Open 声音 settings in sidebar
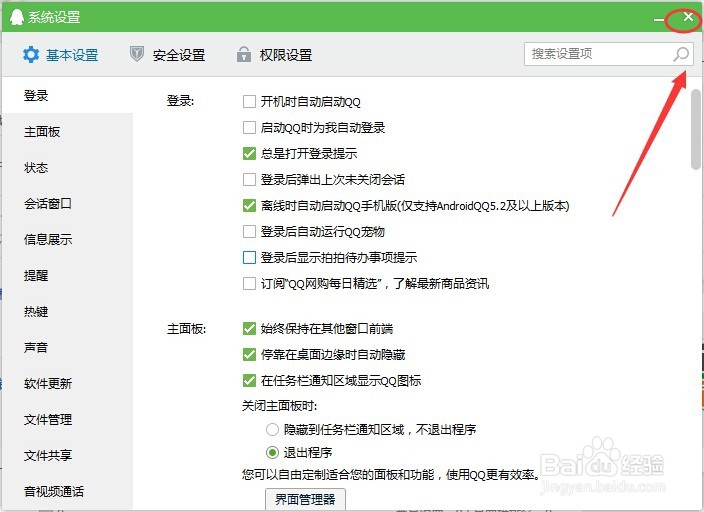 coord(68,347)
